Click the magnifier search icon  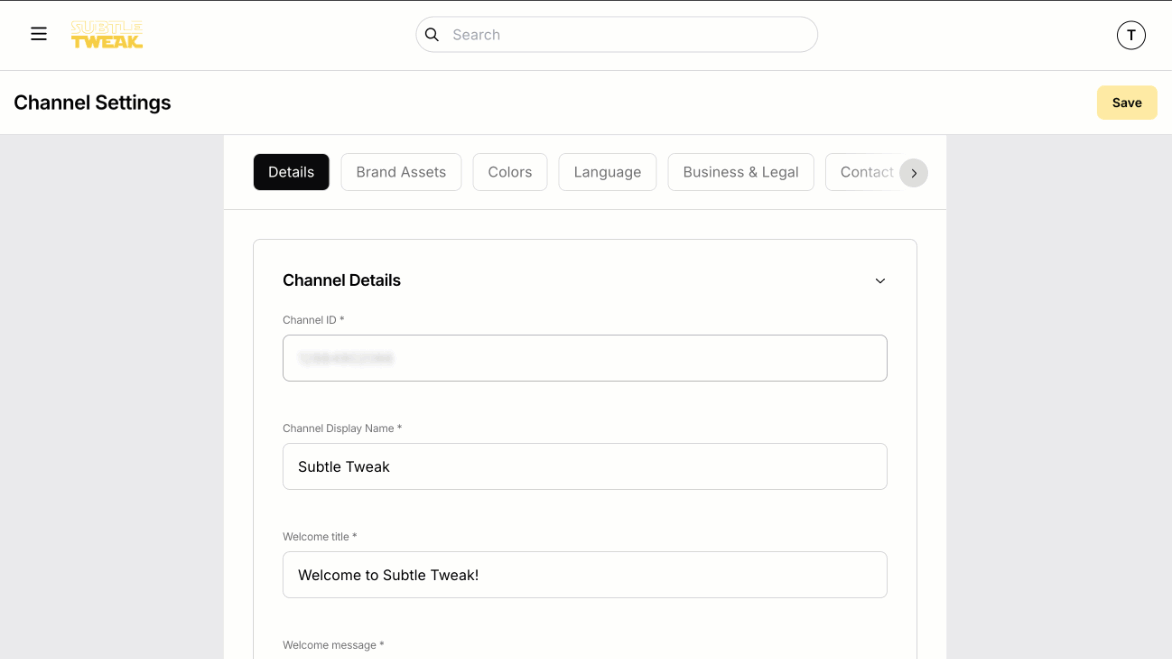(432, 34)
